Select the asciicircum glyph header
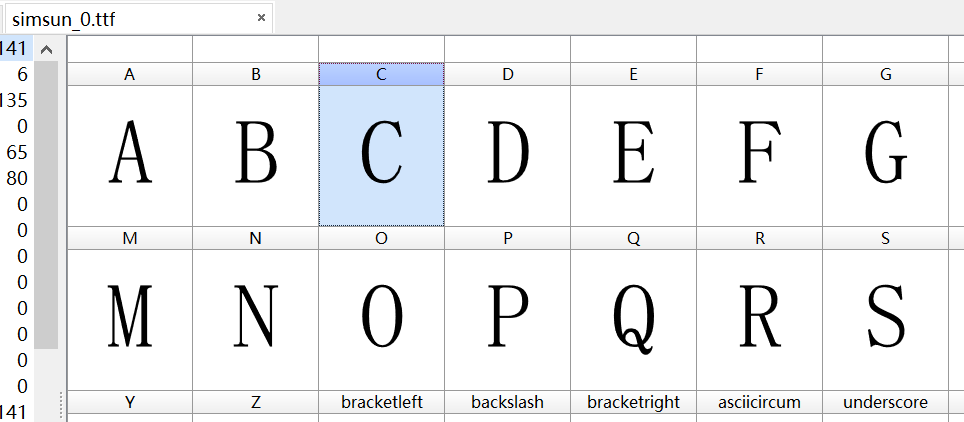This screenshot has height=422, width=964. 760,402
